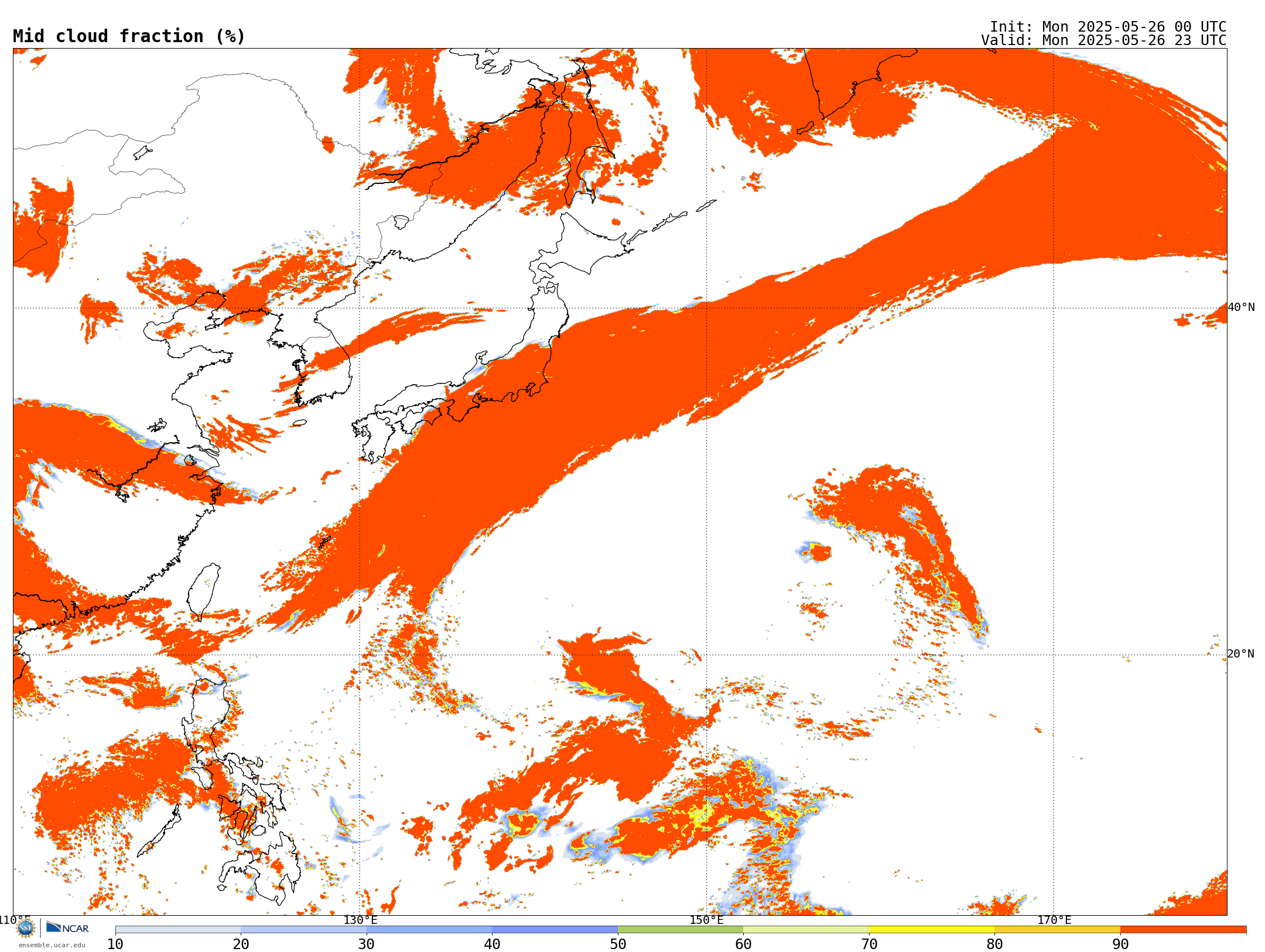Click the 80–90 amber colorbar segment
Image resolution: width=1265 pixels, height=952 pixels.
[x=1057, y=930]
